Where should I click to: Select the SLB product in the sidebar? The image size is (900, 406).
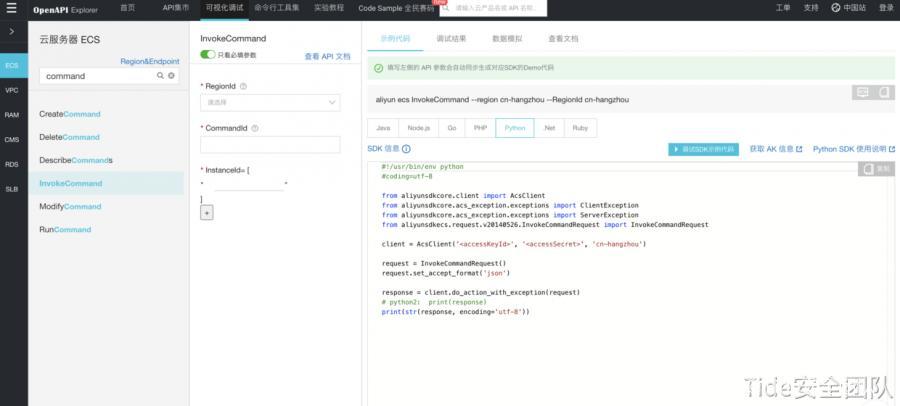click(11, 189)
